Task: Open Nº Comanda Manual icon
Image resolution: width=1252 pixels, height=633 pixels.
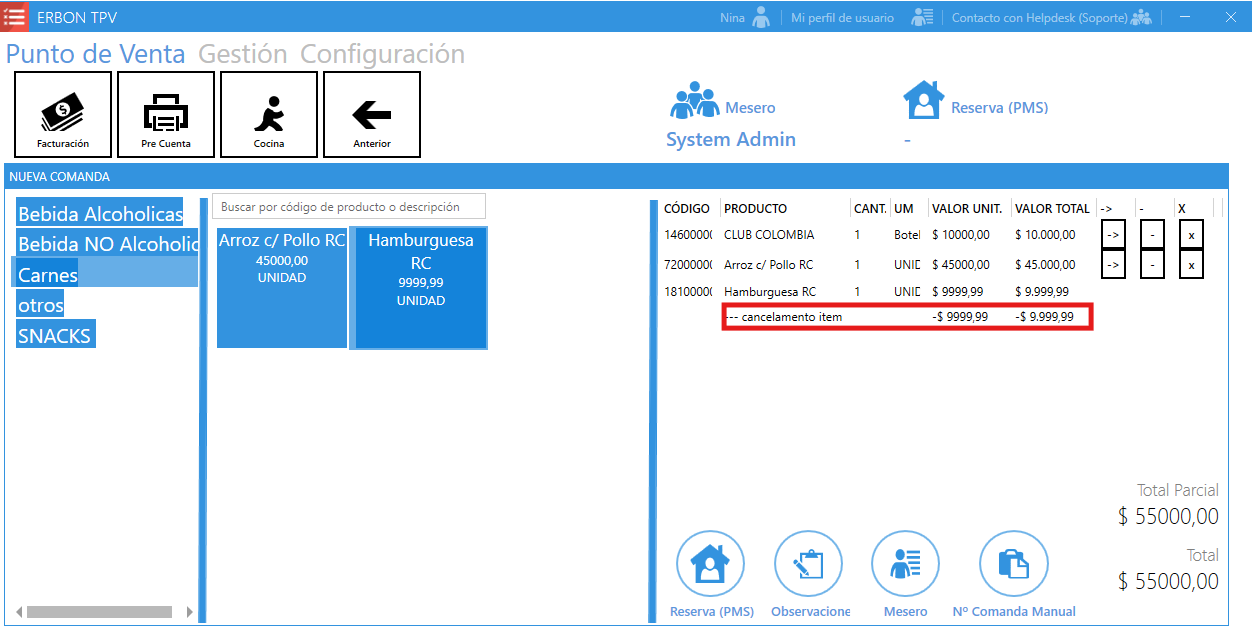Action: pyautogui.click(x=1013, y=566)
